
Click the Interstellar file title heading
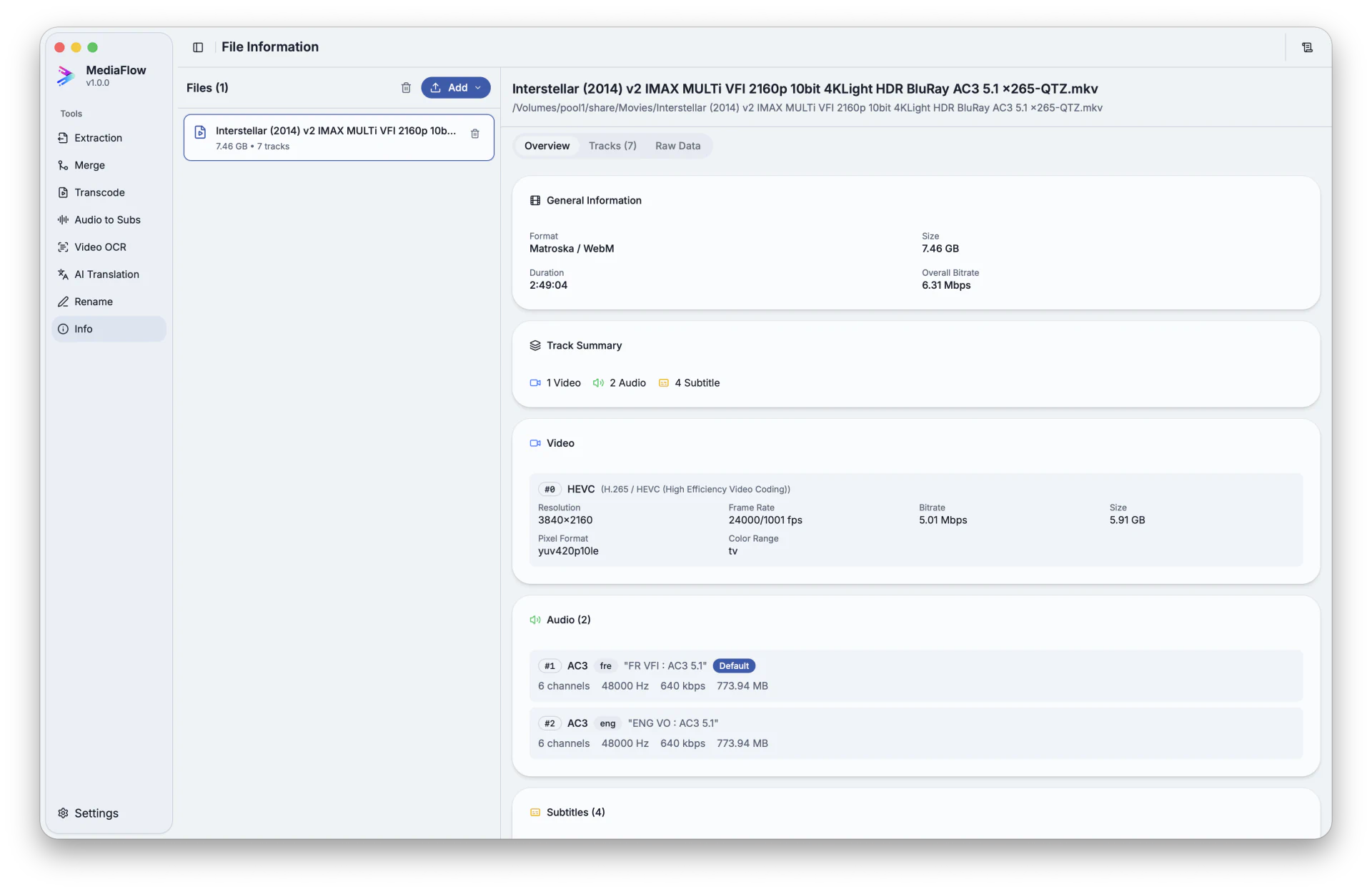[805, 89]
